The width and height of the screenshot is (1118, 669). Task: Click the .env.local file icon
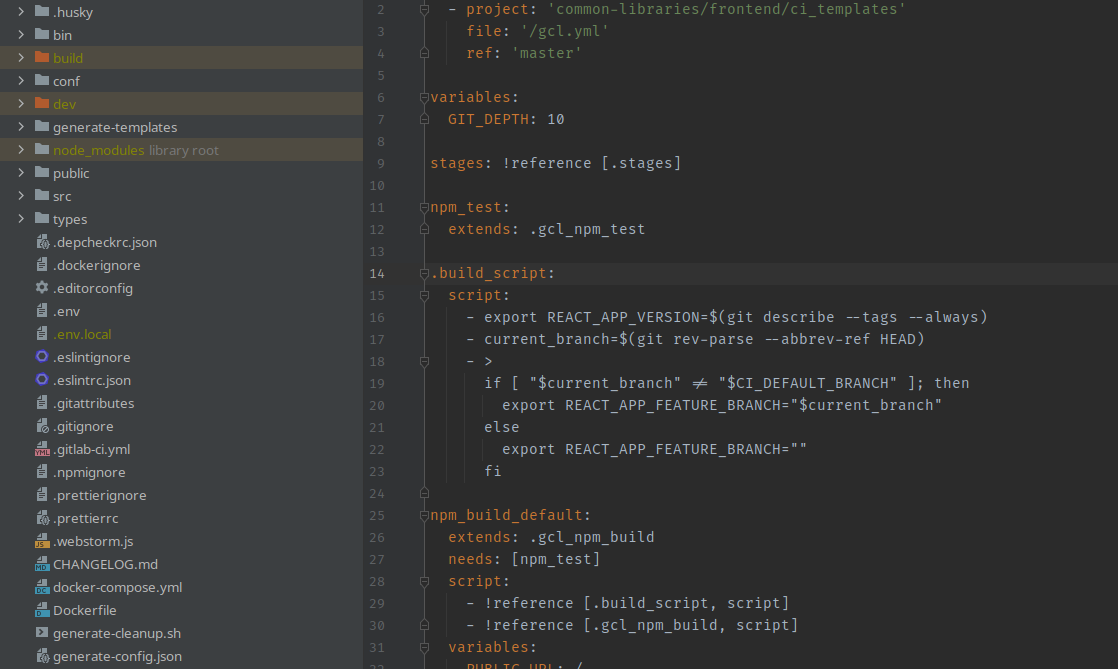(42, 334)
